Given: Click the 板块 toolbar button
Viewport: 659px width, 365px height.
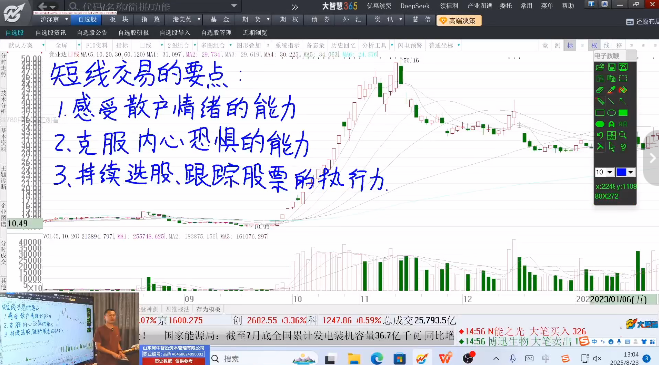Looking at the screenshot, I should 119,19.
